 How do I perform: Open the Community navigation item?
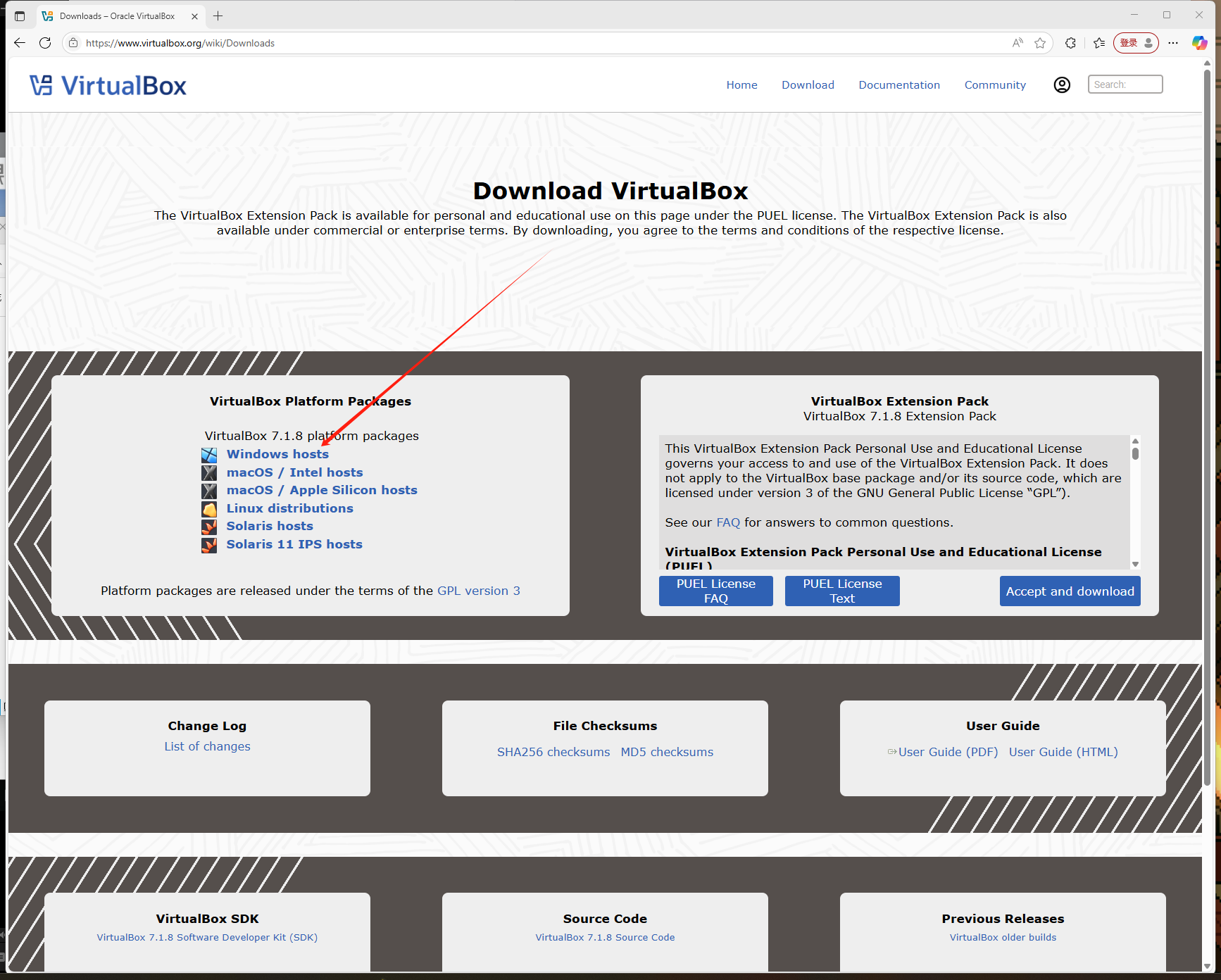(995, 85)
